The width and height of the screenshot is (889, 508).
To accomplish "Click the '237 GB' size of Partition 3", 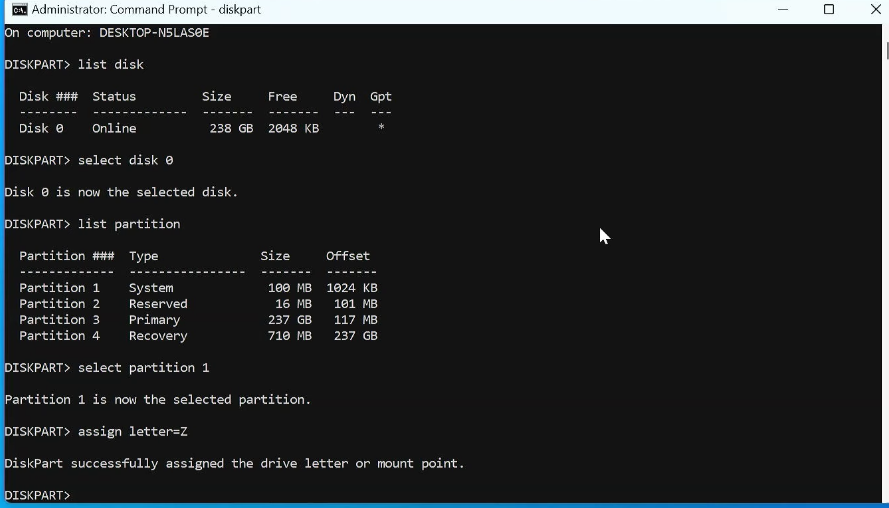I will point(290,320).
